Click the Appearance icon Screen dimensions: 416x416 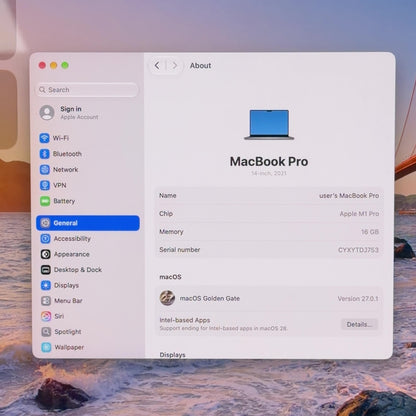point(46,254)
